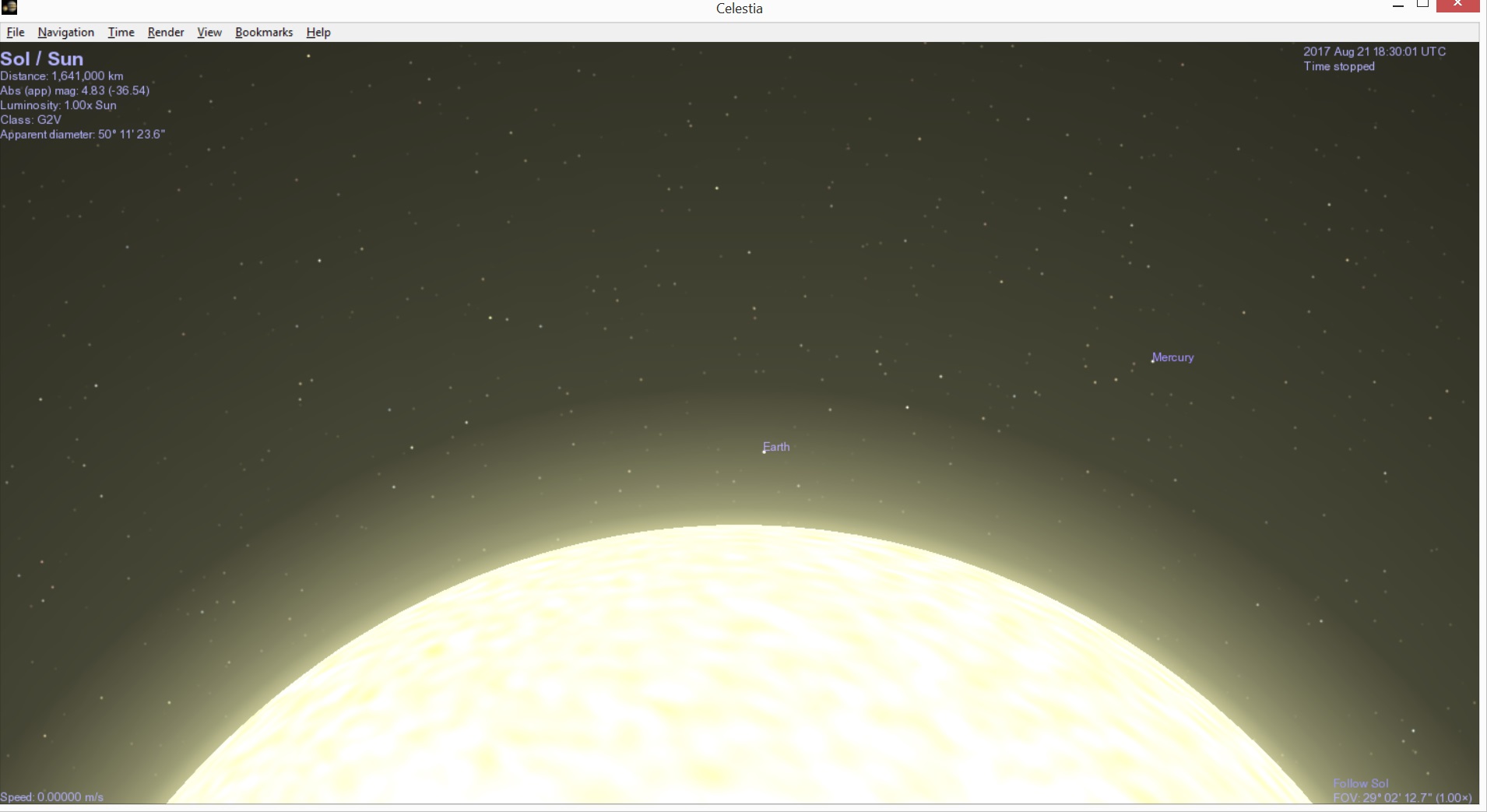Screen dimensions: 1487x812
Task: Open the Help menu
Action: [318, 32]
